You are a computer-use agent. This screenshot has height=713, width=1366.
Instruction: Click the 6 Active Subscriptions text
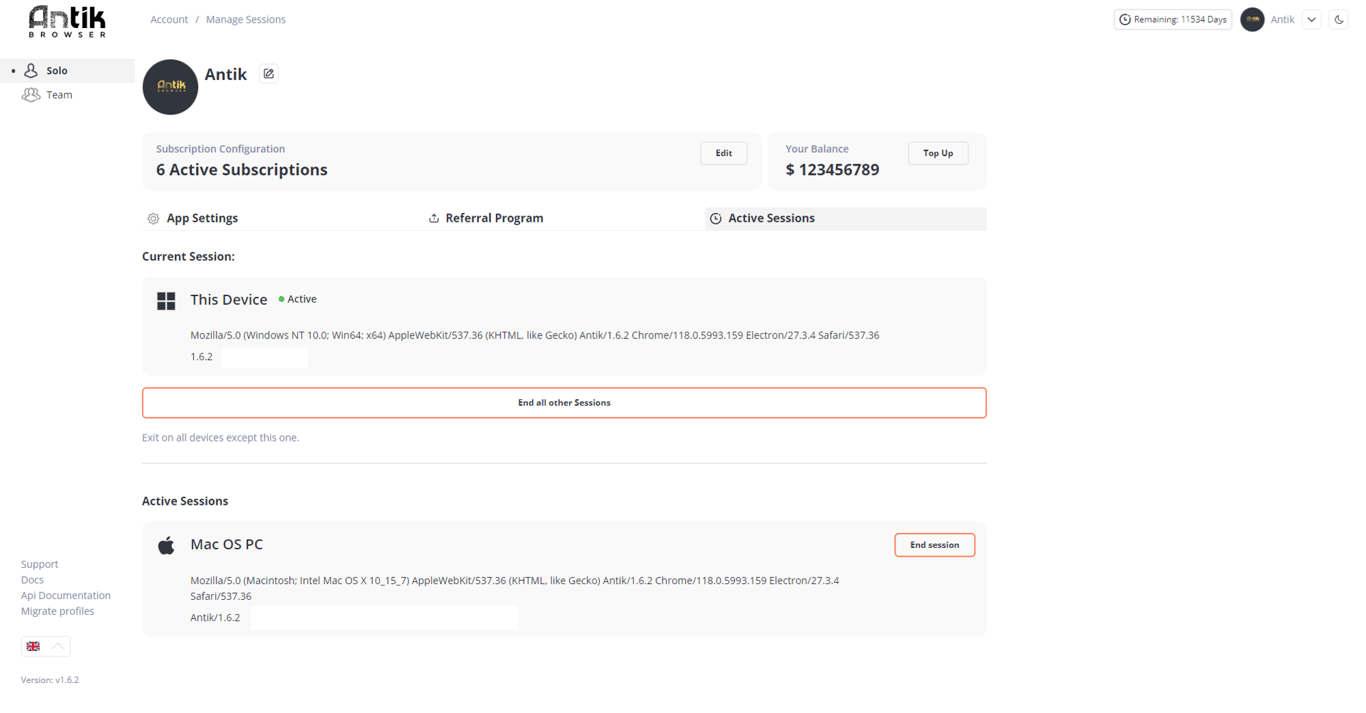242,170
